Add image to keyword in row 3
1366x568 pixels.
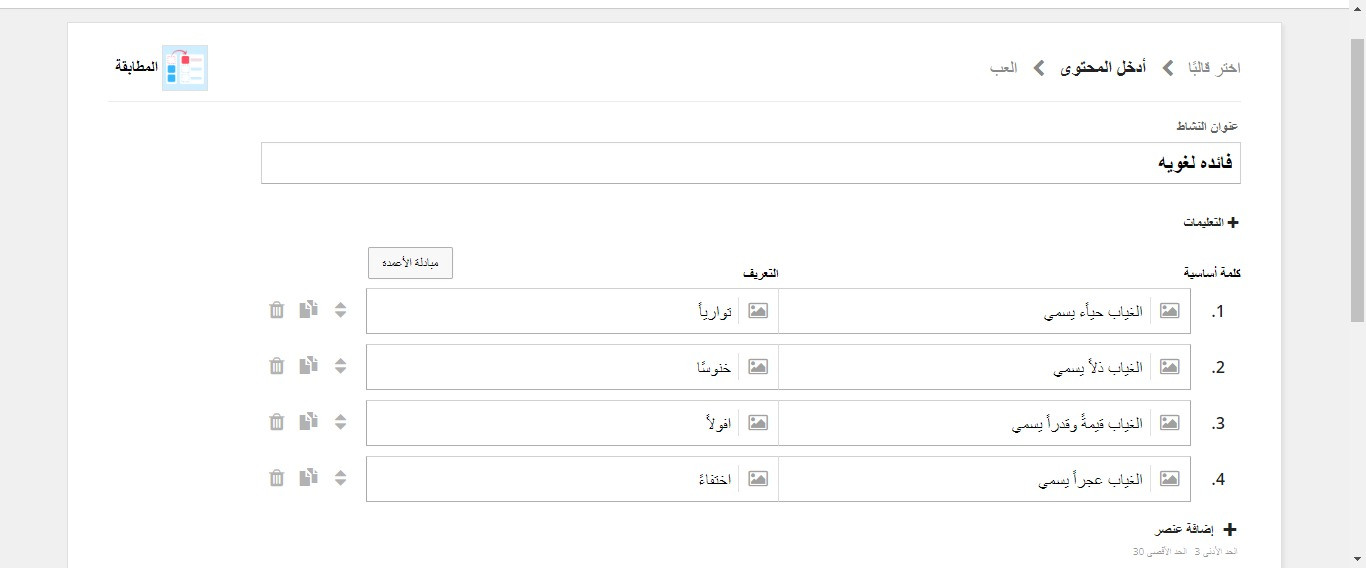pos(1169,423)
